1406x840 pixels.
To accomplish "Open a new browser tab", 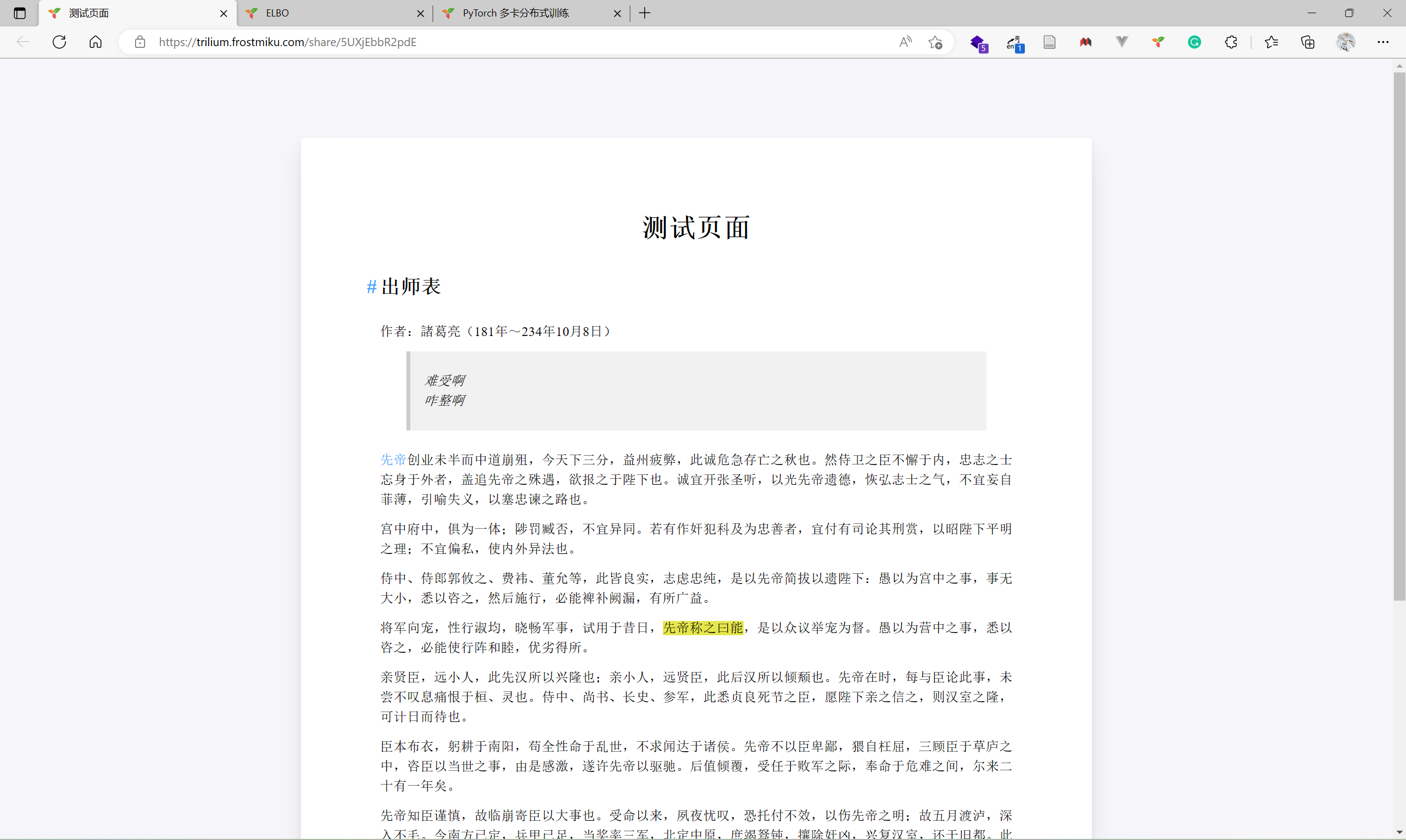I will click(644, 13).
